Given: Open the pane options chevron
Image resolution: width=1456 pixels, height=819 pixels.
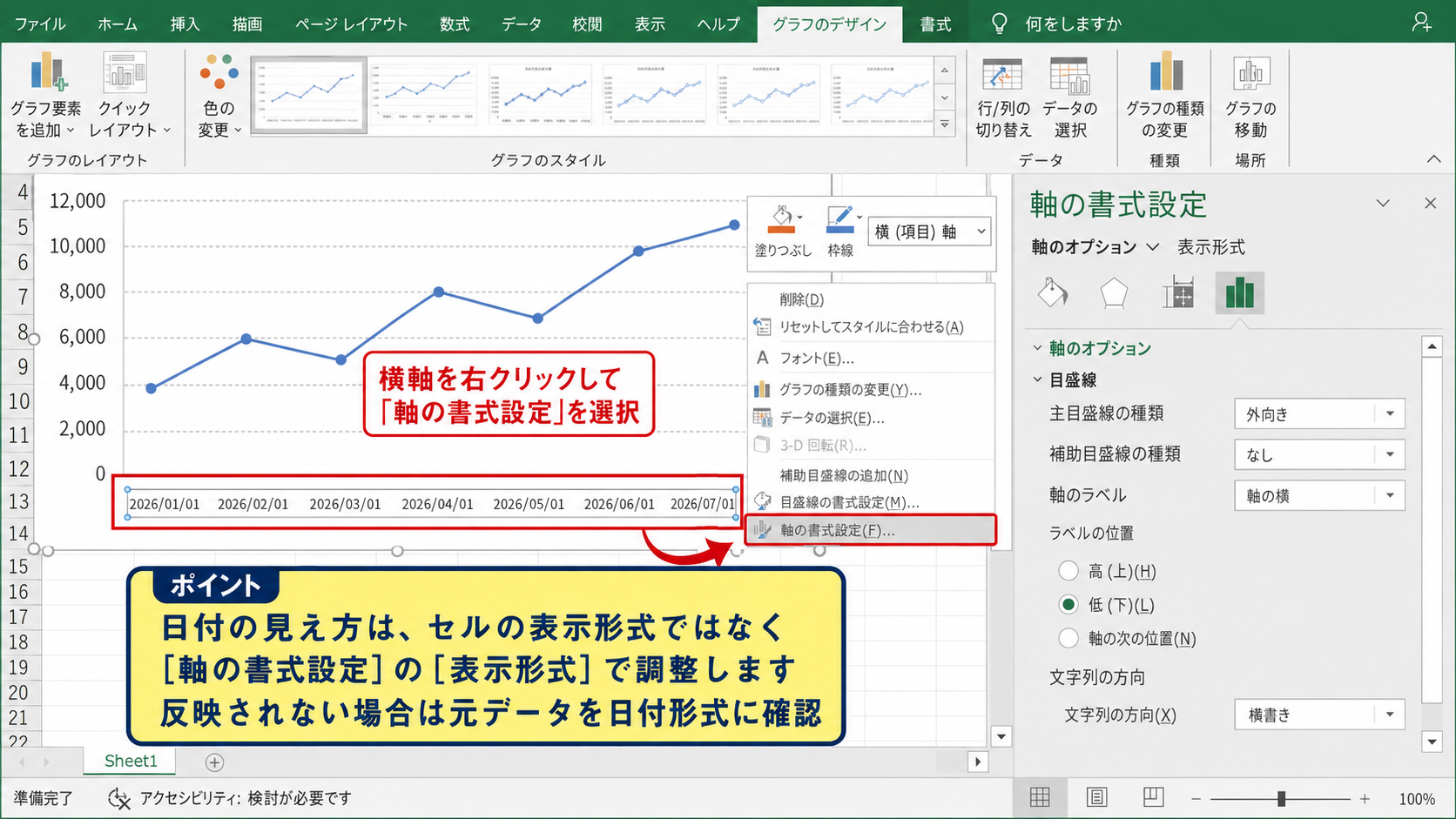Looking at the screenshot, I should pyautogui.click(x=1382, y=203).
